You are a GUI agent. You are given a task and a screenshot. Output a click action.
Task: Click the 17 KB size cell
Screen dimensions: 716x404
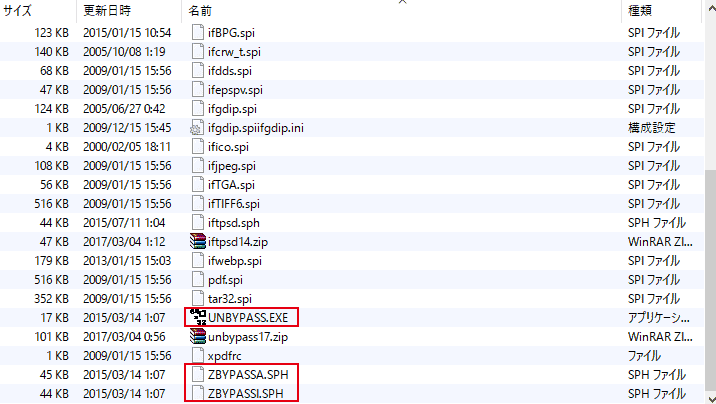click(54, 318)
